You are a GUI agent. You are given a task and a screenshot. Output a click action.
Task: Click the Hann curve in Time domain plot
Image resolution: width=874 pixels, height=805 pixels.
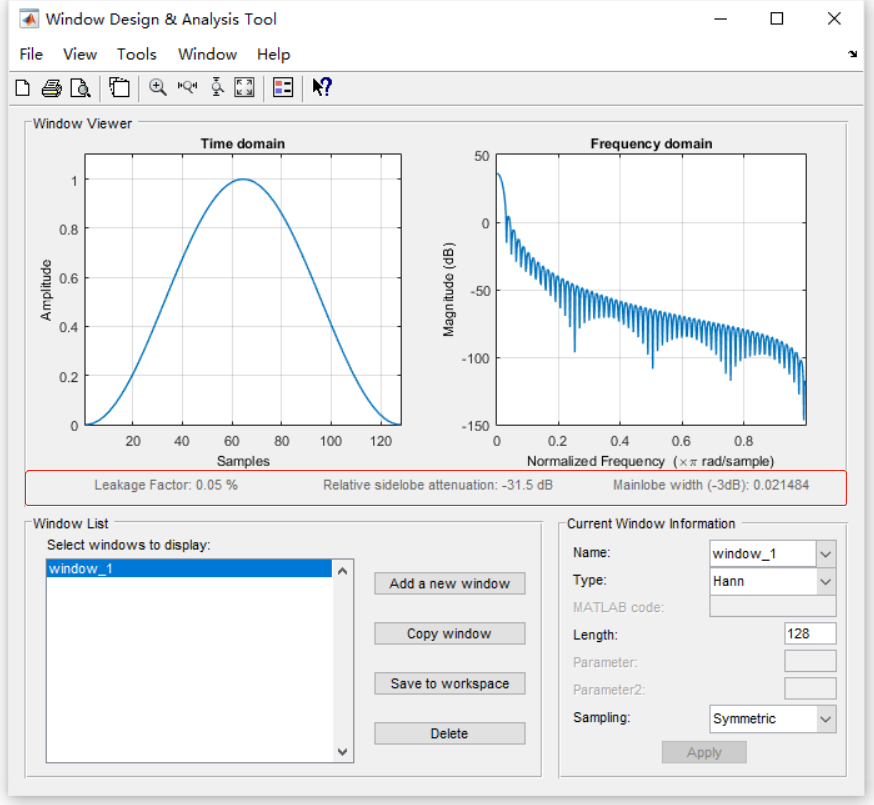243,179
